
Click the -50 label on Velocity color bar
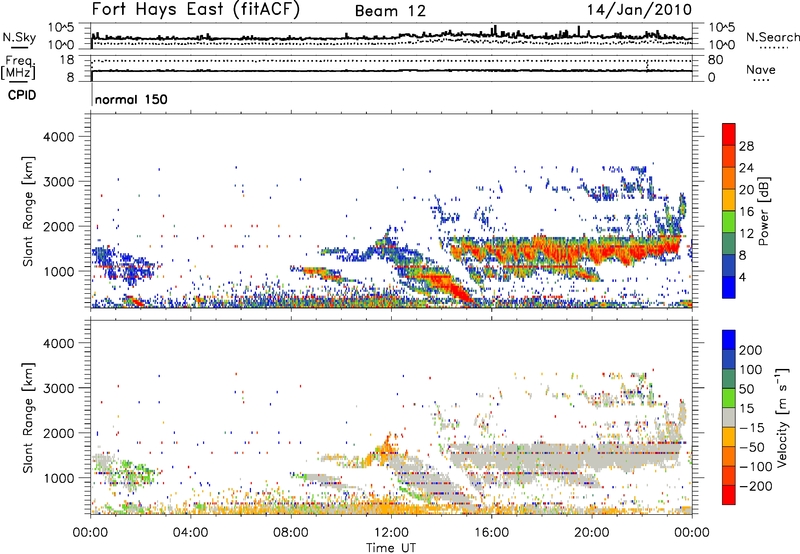(x=751, y=447)
